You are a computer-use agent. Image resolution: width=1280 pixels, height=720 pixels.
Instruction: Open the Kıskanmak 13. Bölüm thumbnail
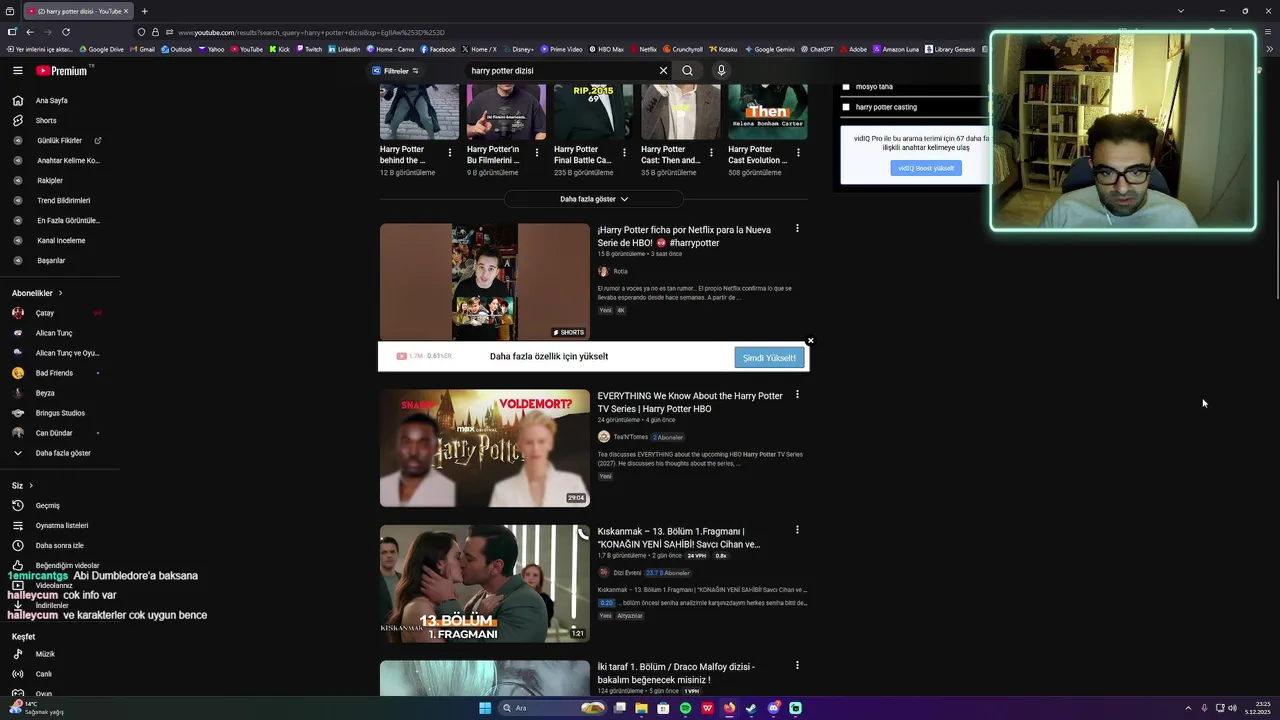coord(485,583)
